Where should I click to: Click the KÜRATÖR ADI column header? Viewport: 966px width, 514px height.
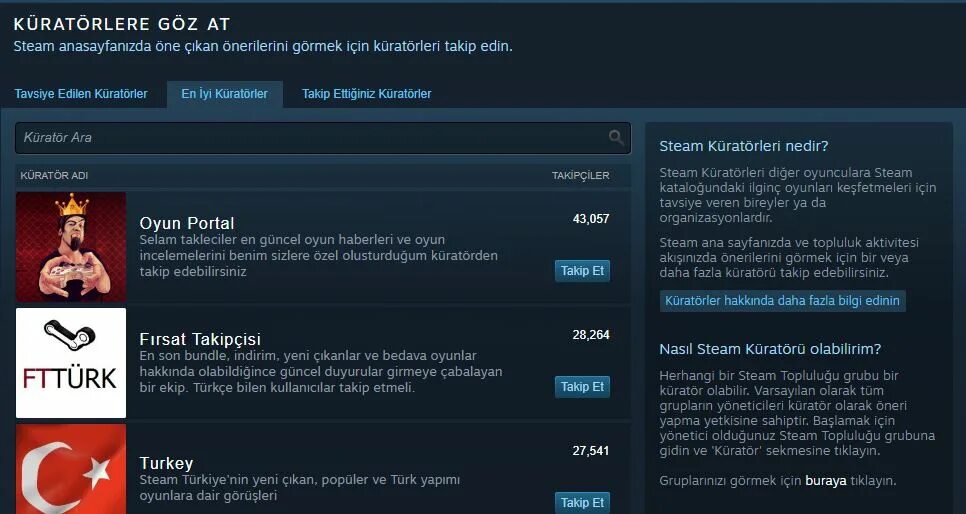[x=54, y=176]
